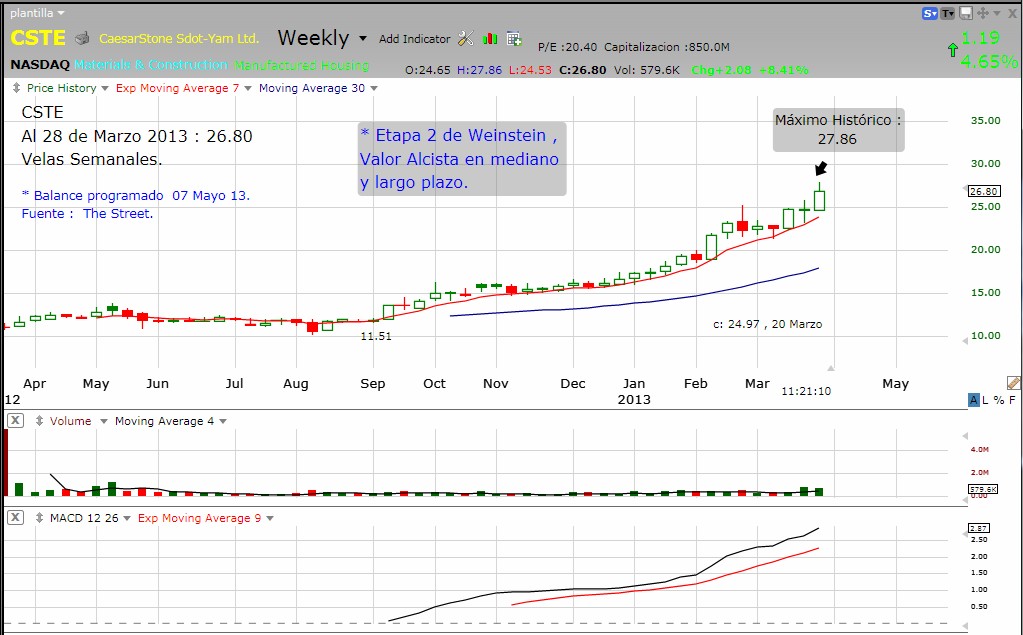Click the Add Indicator button
1023x635 pixels.
pos(414,39)
